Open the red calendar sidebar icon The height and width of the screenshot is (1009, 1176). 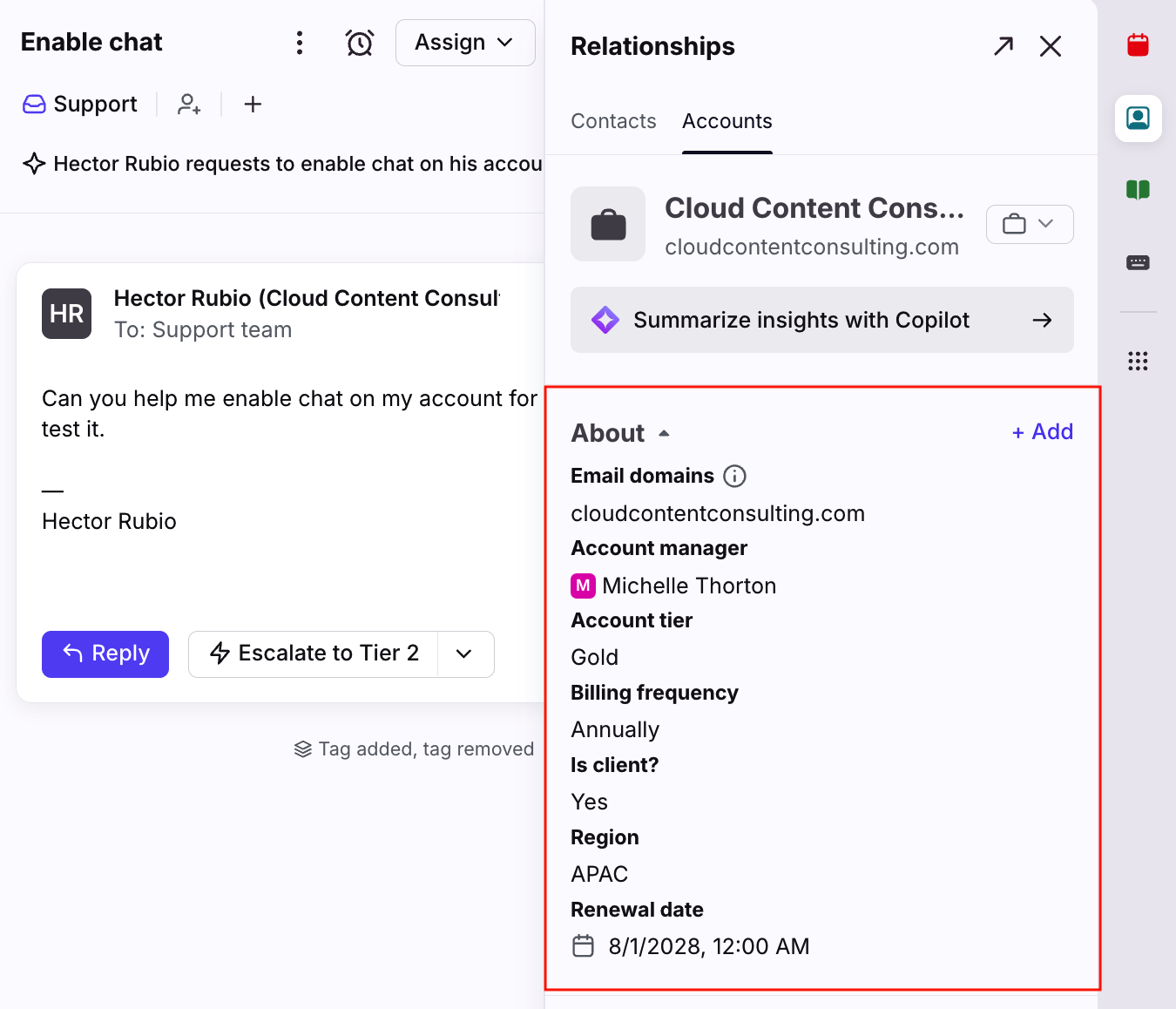click(1138, 45)
